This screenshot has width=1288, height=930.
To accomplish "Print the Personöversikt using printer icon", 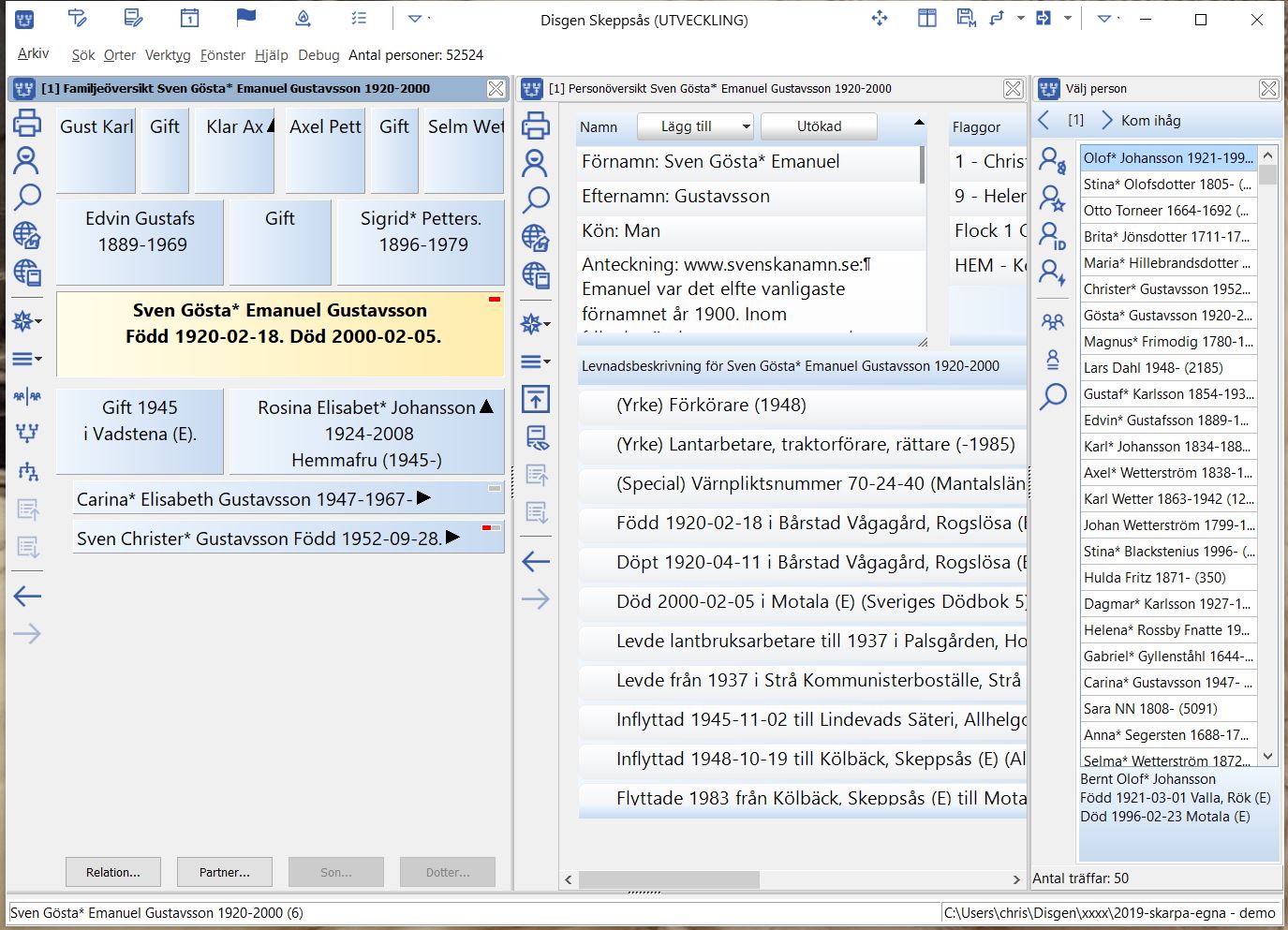I will (536, 125).
